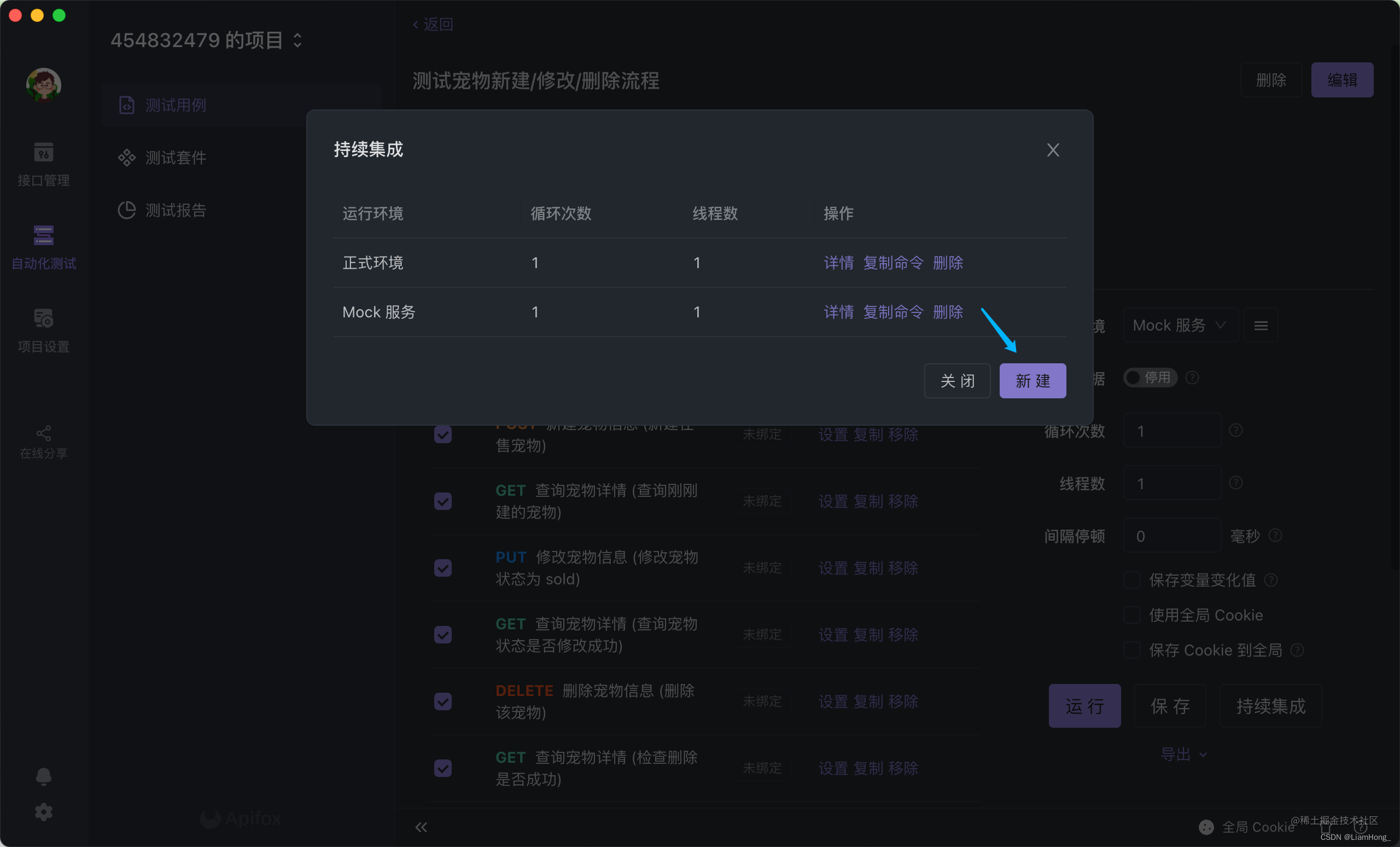This screenshot has height=847, width=1400.
Task: Click the 间隔停顿 input field
Action: (x=1171, y=536)
